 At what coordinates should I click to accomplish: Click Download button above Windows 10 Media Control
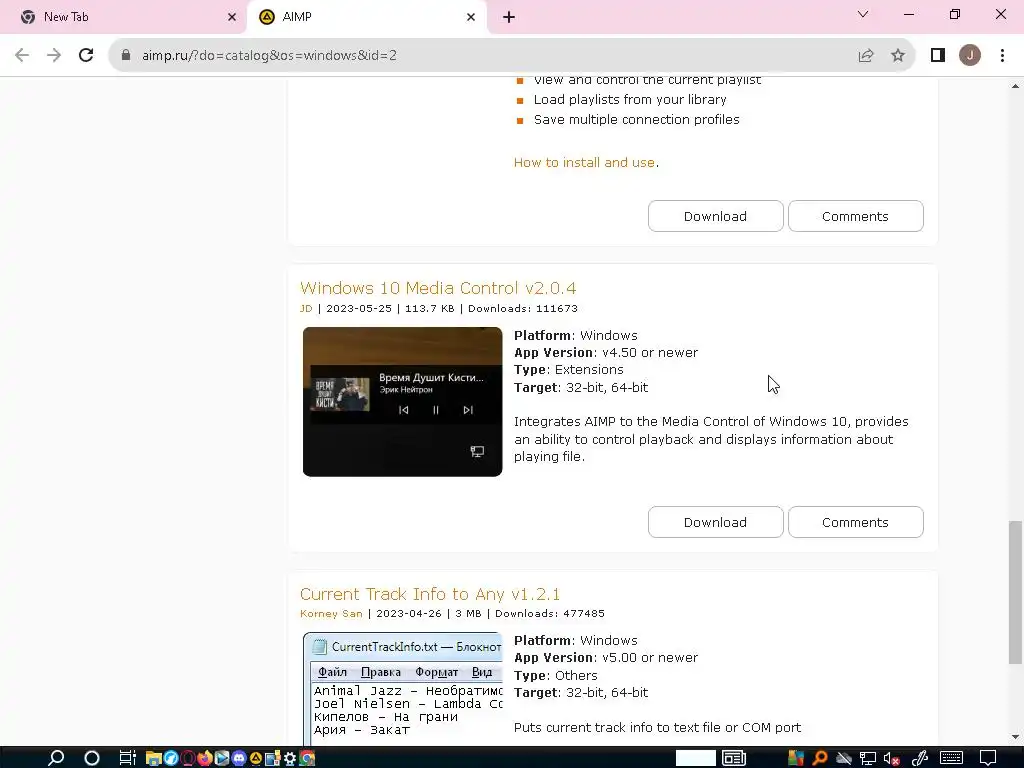pos(715,216)
